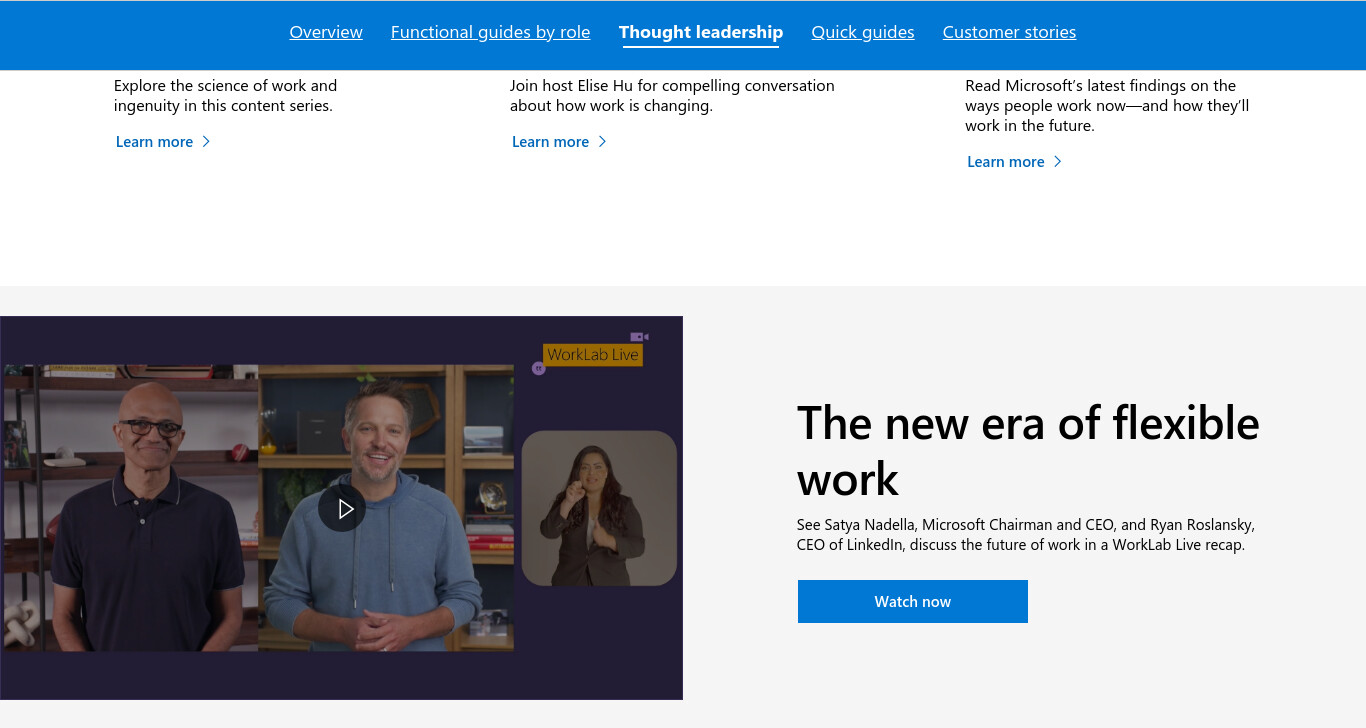Click the sign language interpreter inset

pos(599,508)
